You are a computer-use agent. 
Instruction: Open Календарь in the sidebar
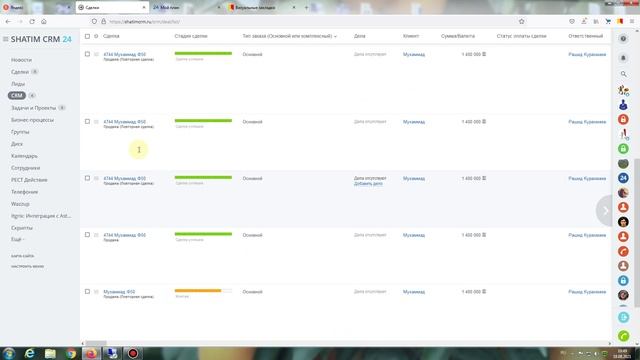24,156
